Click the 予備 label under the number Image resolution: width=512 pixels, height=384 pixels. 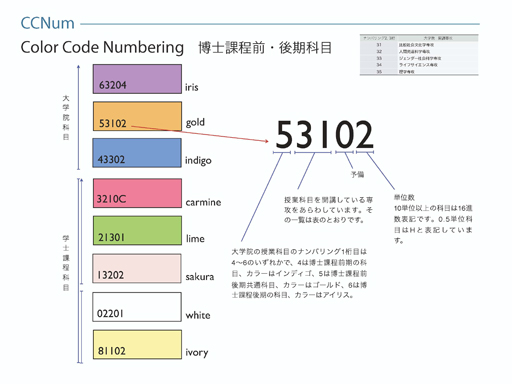pos(357,174)
